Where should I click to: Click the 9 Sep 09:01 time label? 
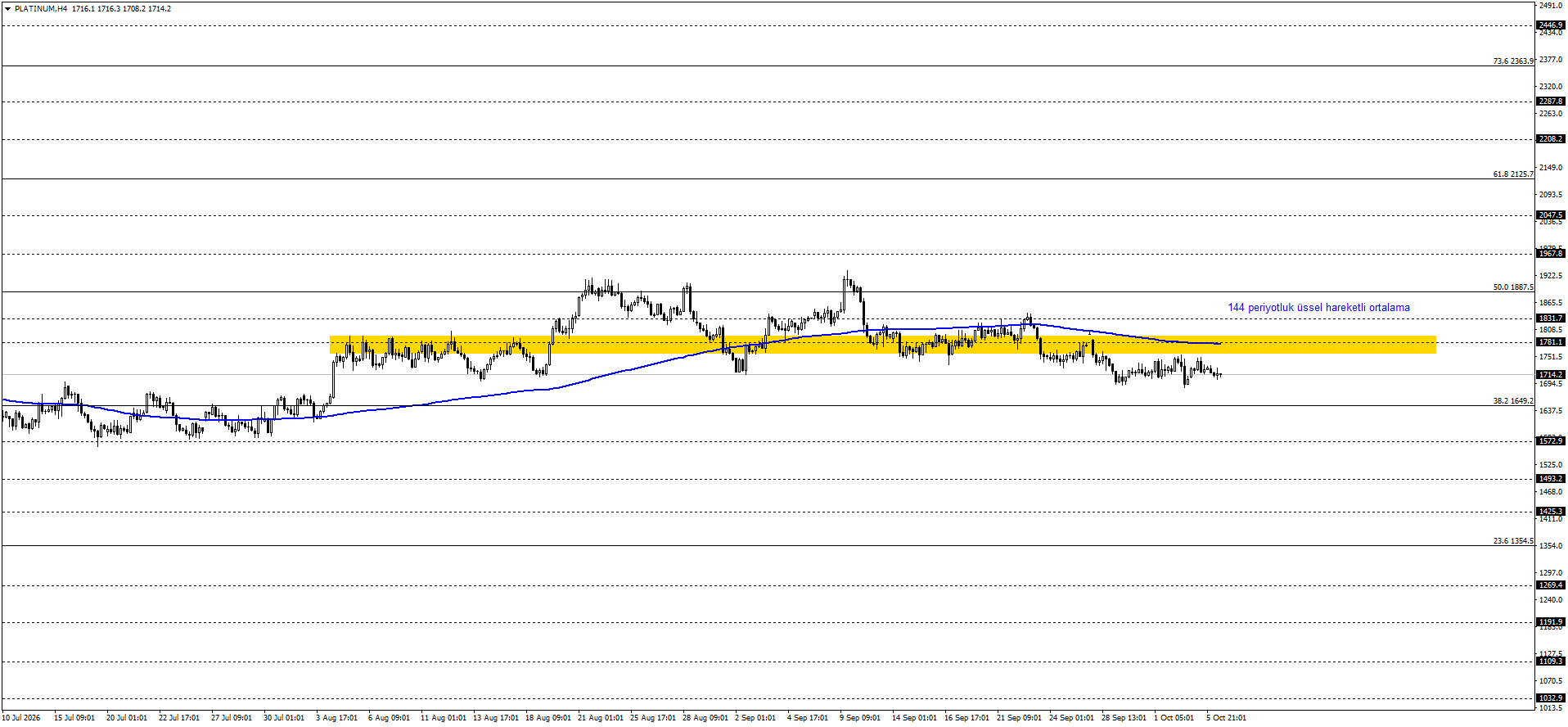[860, 718]
